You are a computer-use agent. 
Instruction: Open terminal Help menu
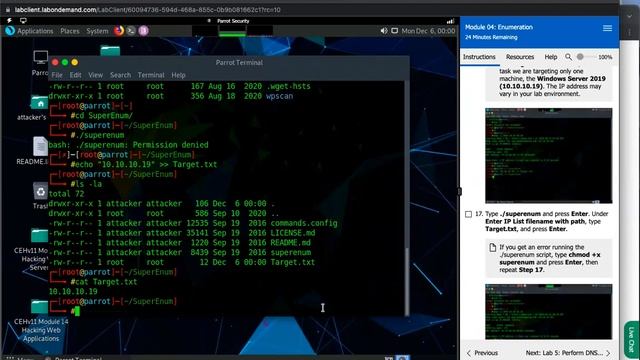click(x=178, y=75)
